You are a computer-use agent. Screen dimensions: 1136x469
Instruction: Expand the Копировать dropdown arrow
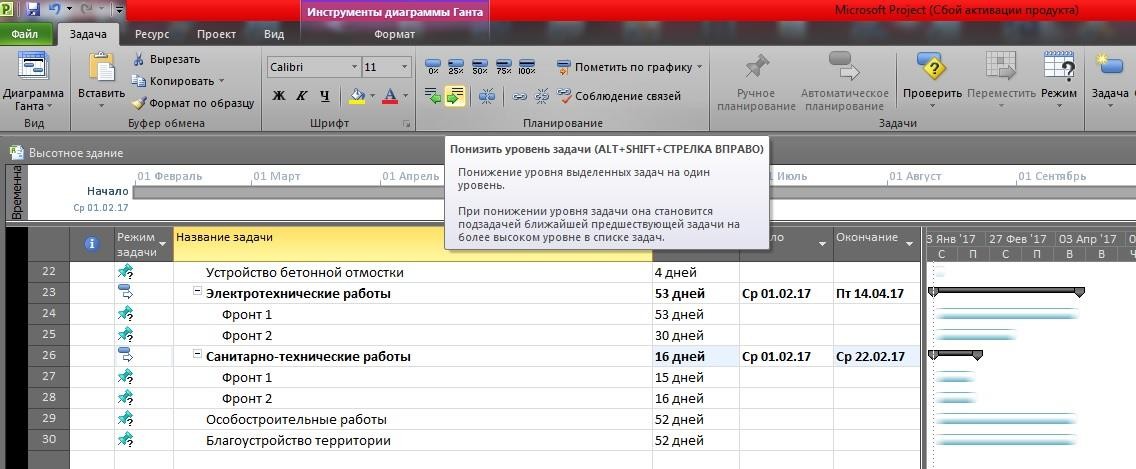click(x=222, y=81)
